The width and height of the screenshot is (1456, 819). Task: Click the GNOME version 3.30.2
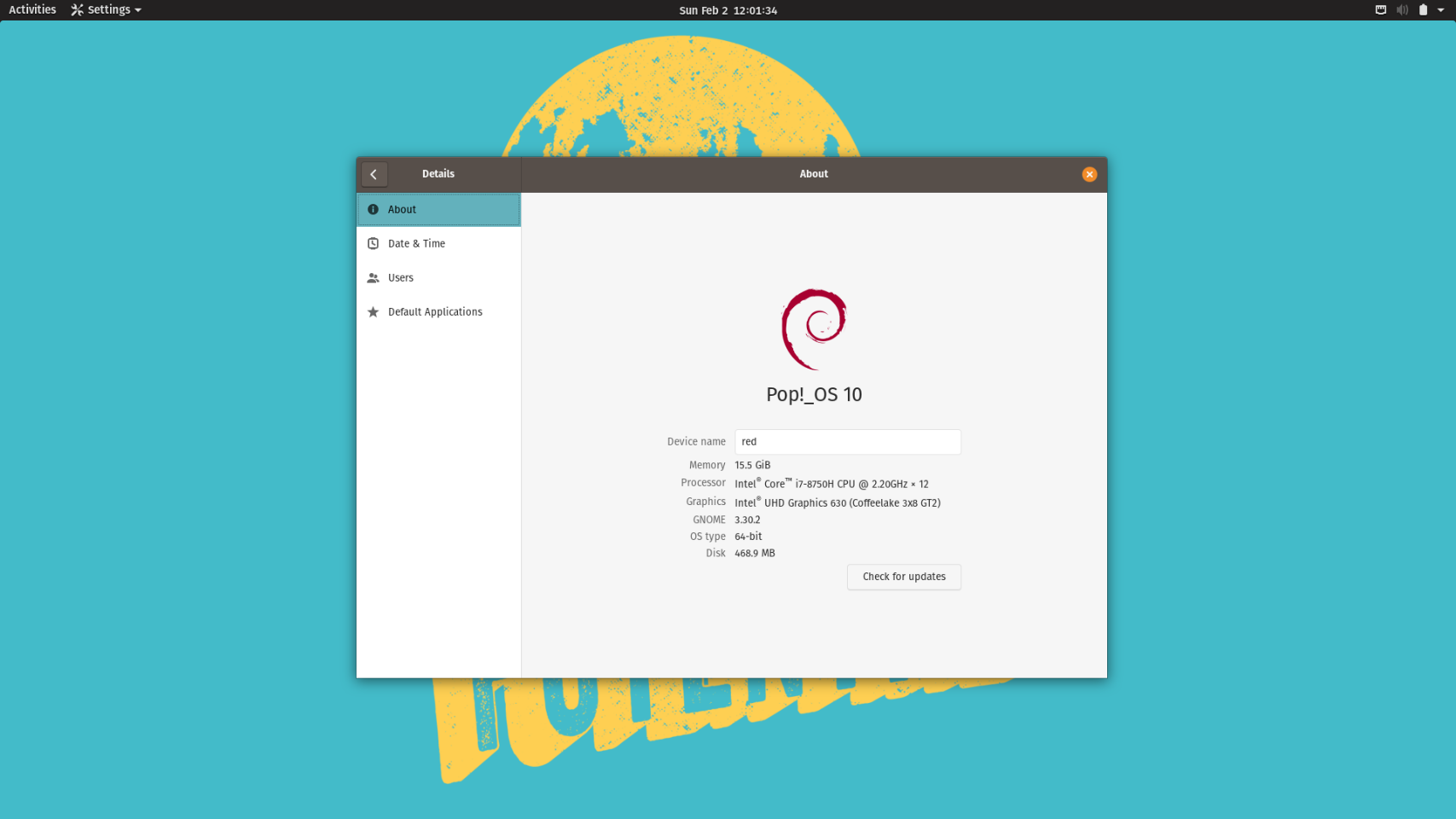[747, 520]
